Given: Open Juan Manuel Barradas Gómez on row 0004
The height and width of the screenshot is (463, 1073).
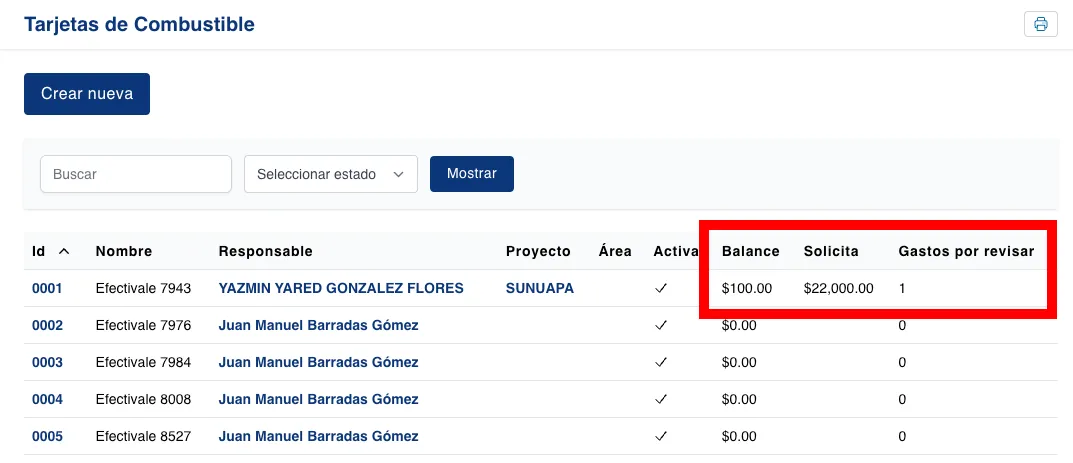Looking at the screenshot, I should [318, 399].
